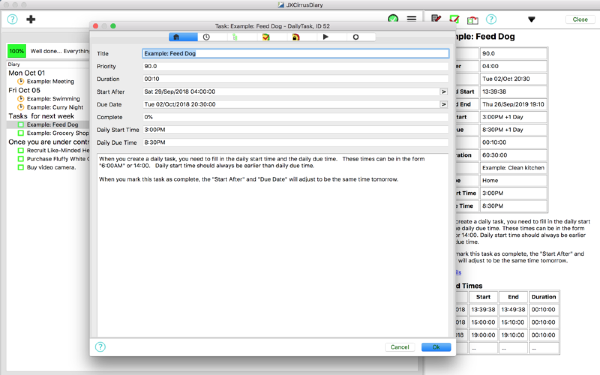The width and height of the screenshot is (600, 375).
Task: Click the Ok button in task dialog
Action: pos(436,347)
